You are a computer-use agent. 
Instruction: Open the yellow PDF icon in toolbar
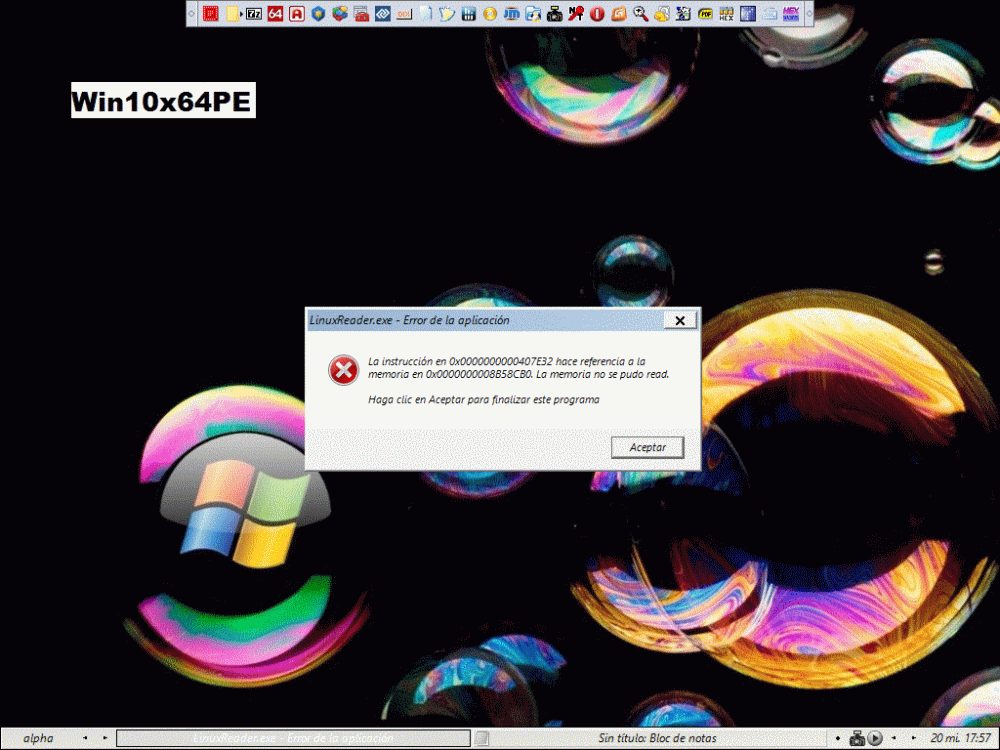click(x=705, y=14)
